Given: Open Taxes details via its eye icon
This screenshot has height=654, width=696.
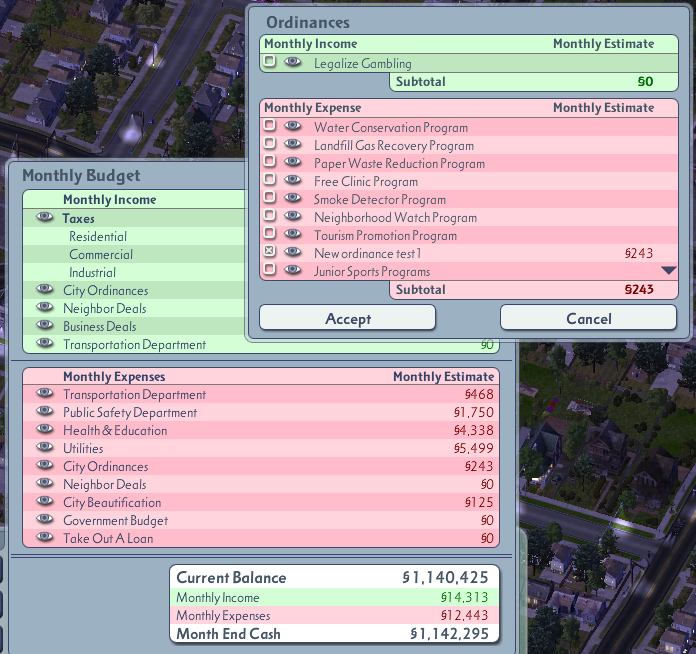Looking at the screenshot, I should click(x=44, y=217).
